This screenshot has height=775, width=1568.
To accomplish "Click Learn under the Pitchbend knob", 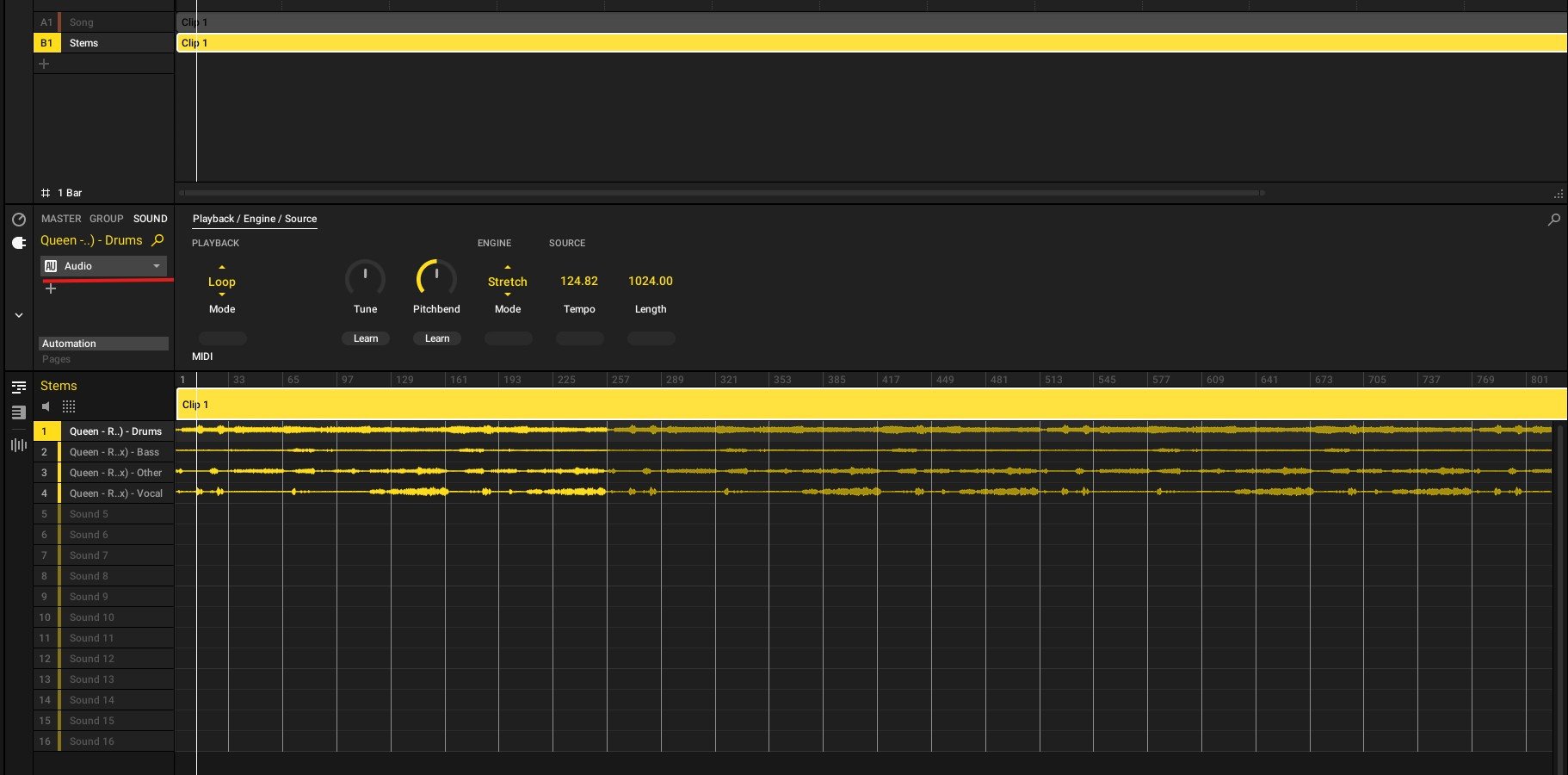I will tap(437, 338).
